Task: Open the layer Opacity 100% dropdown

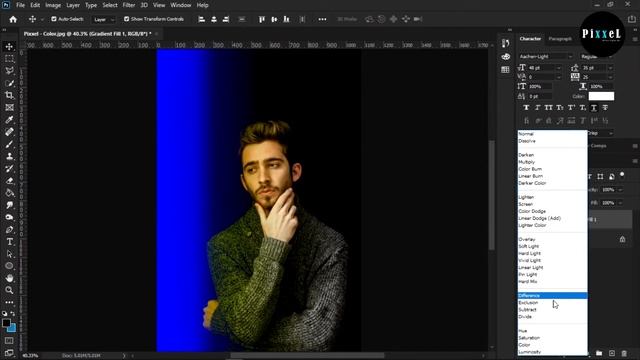Action: point(620,190)
